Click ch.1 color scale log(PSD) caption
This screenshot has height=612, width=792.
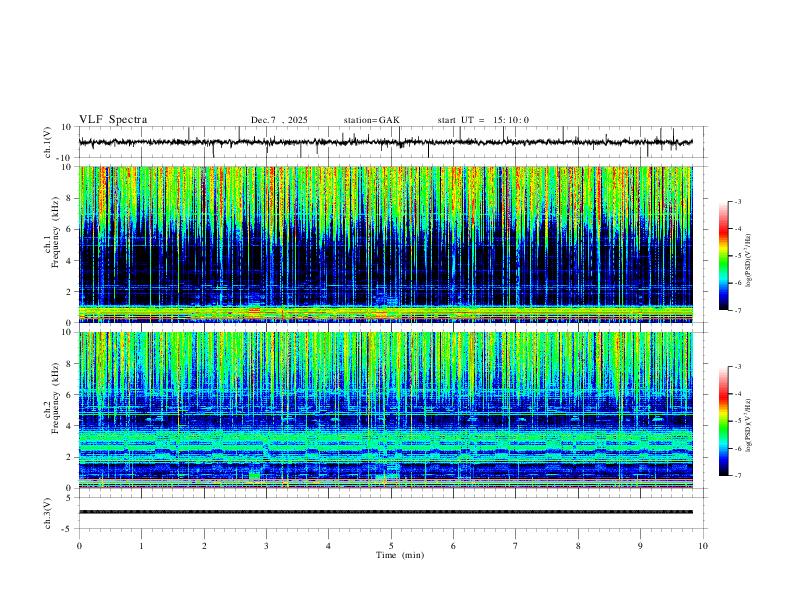(749, 261)
